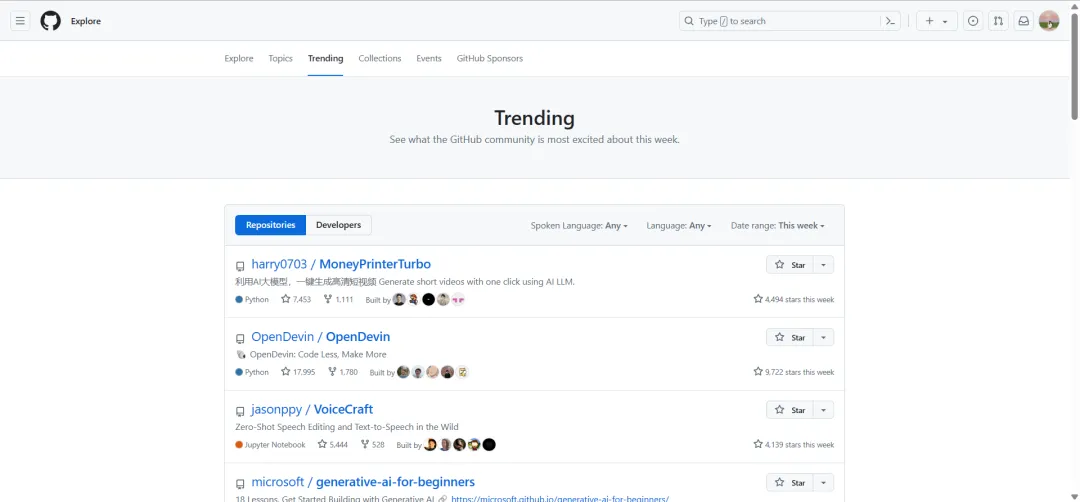This screenshot has height=502, width=1080.
Task: Open jasonppy / VoiceCraft repository link
Action: (312, 409)
